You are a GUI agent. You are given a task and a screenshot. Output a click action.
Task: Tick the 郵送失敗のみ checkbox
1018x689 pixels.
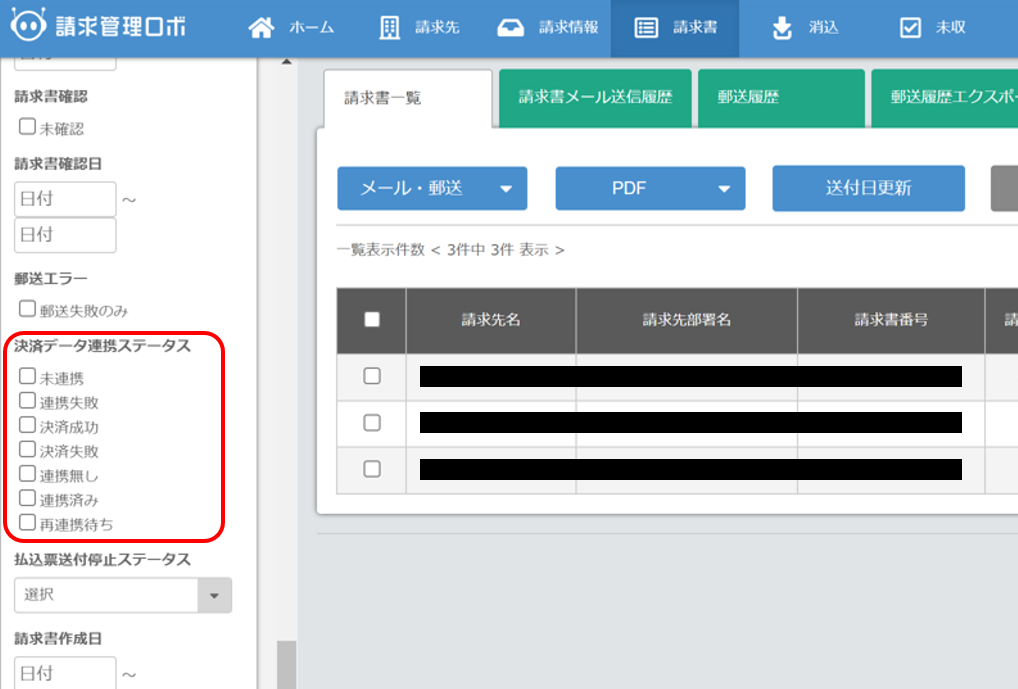28,309
